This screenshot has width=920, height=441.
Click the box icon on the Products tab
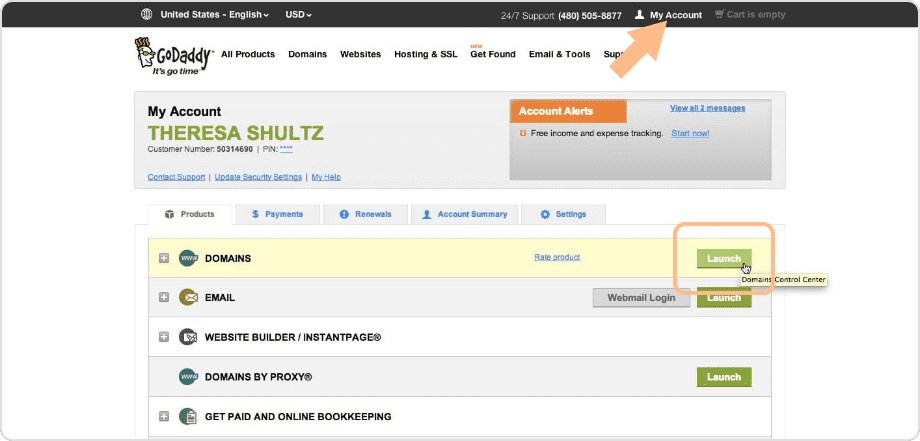(170, 215)
